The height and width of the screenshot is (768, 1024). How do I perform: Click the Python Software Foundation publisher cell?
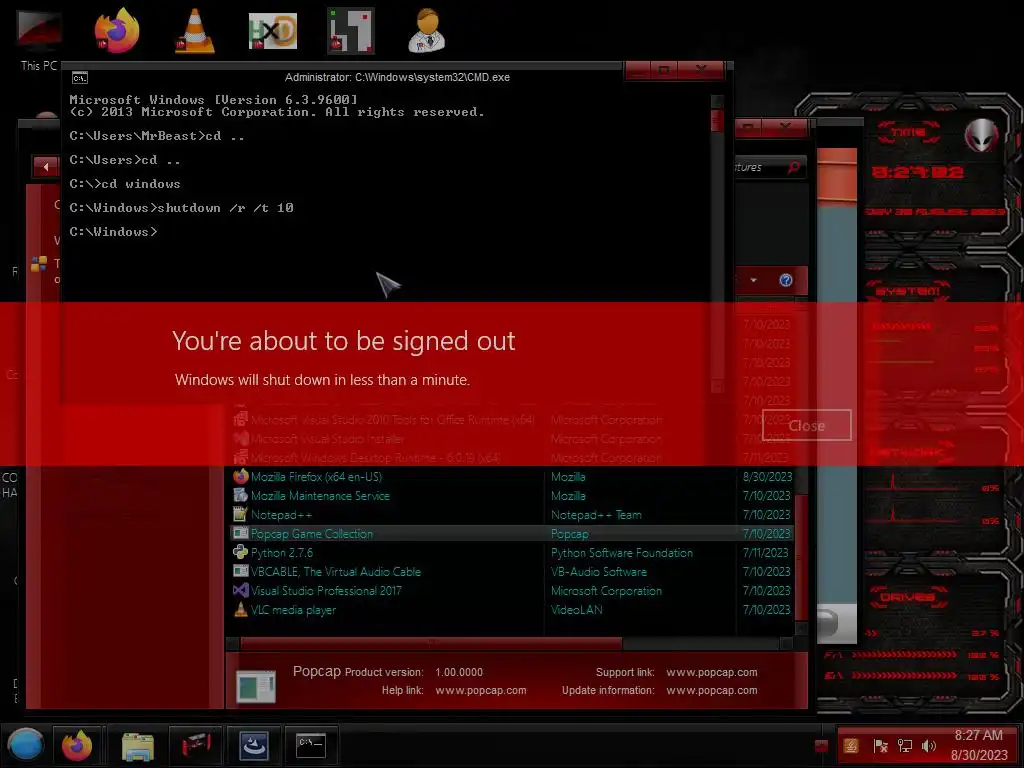pos(622,552)
